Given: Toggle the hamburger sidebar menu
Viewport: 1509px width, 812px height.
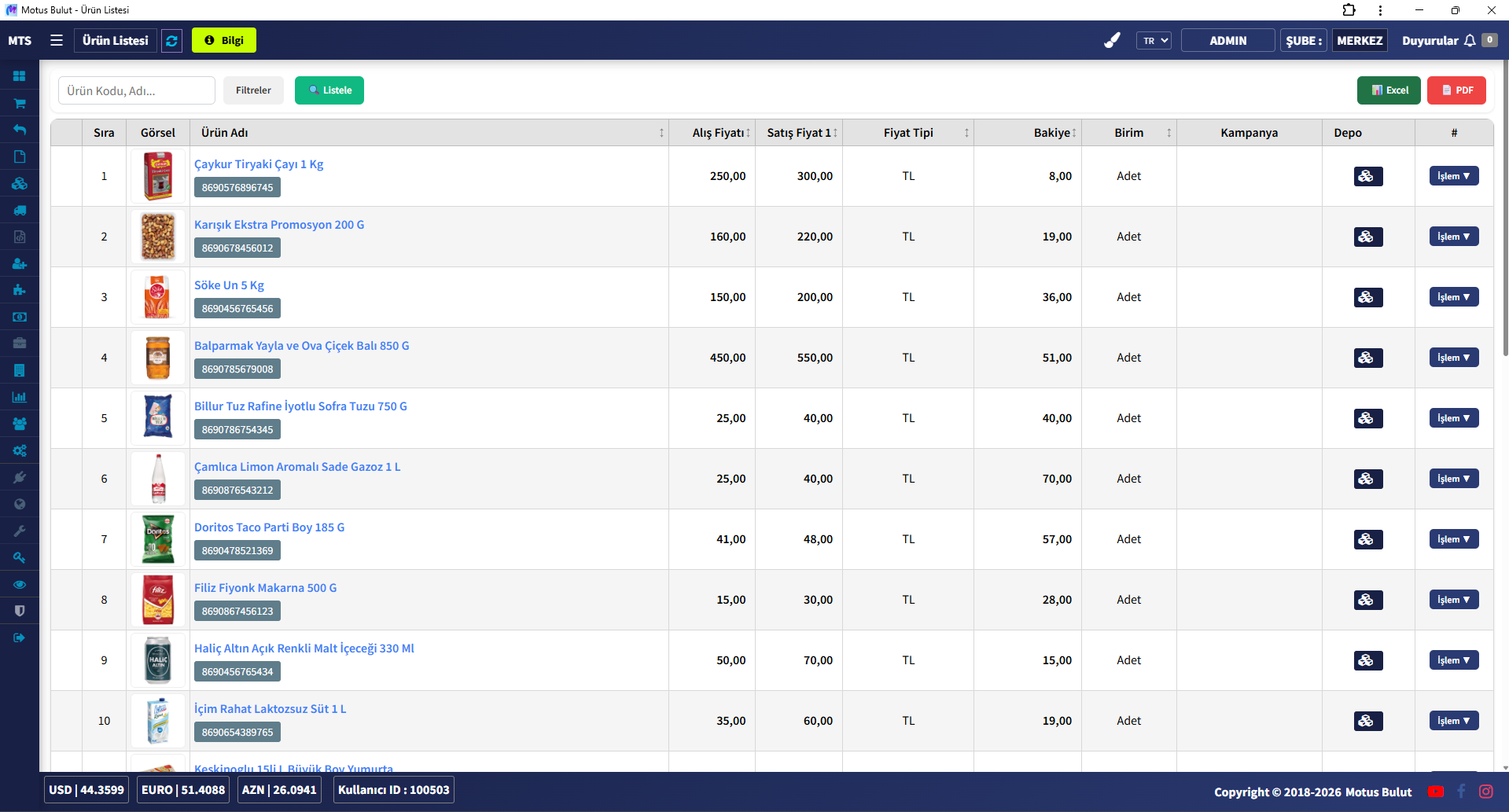Looking at the screenshot, I should click(x=57, y=40).
